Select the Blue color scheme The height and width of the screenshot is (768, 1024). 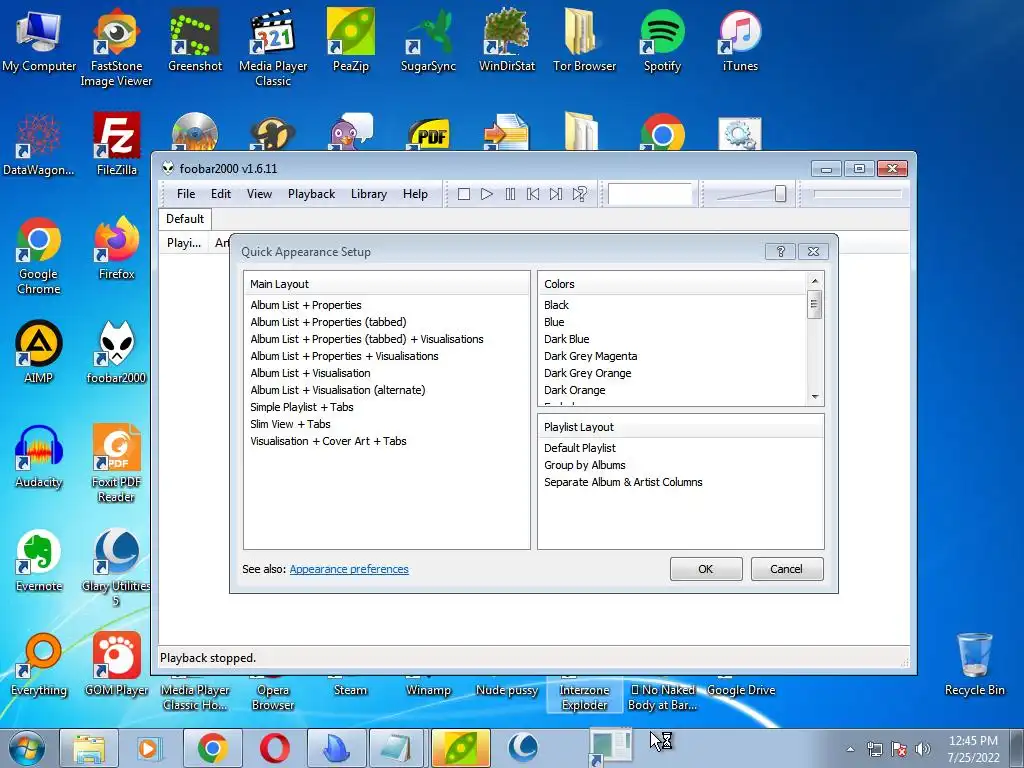[554, 322]
